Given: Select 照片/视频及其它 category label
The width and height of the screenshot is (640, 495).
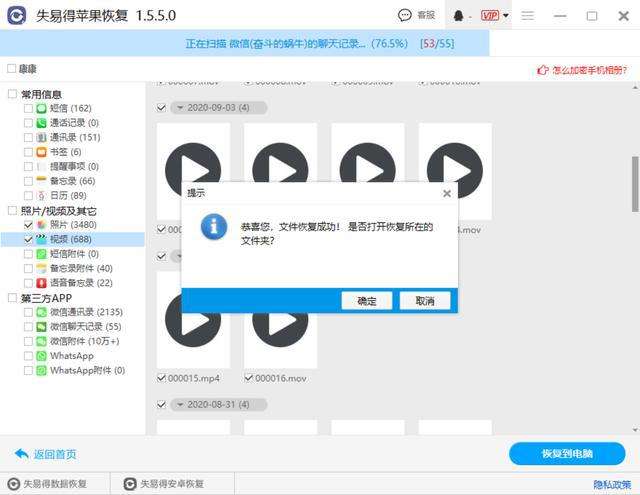Looking at the screenshot, I should point(58,211).
